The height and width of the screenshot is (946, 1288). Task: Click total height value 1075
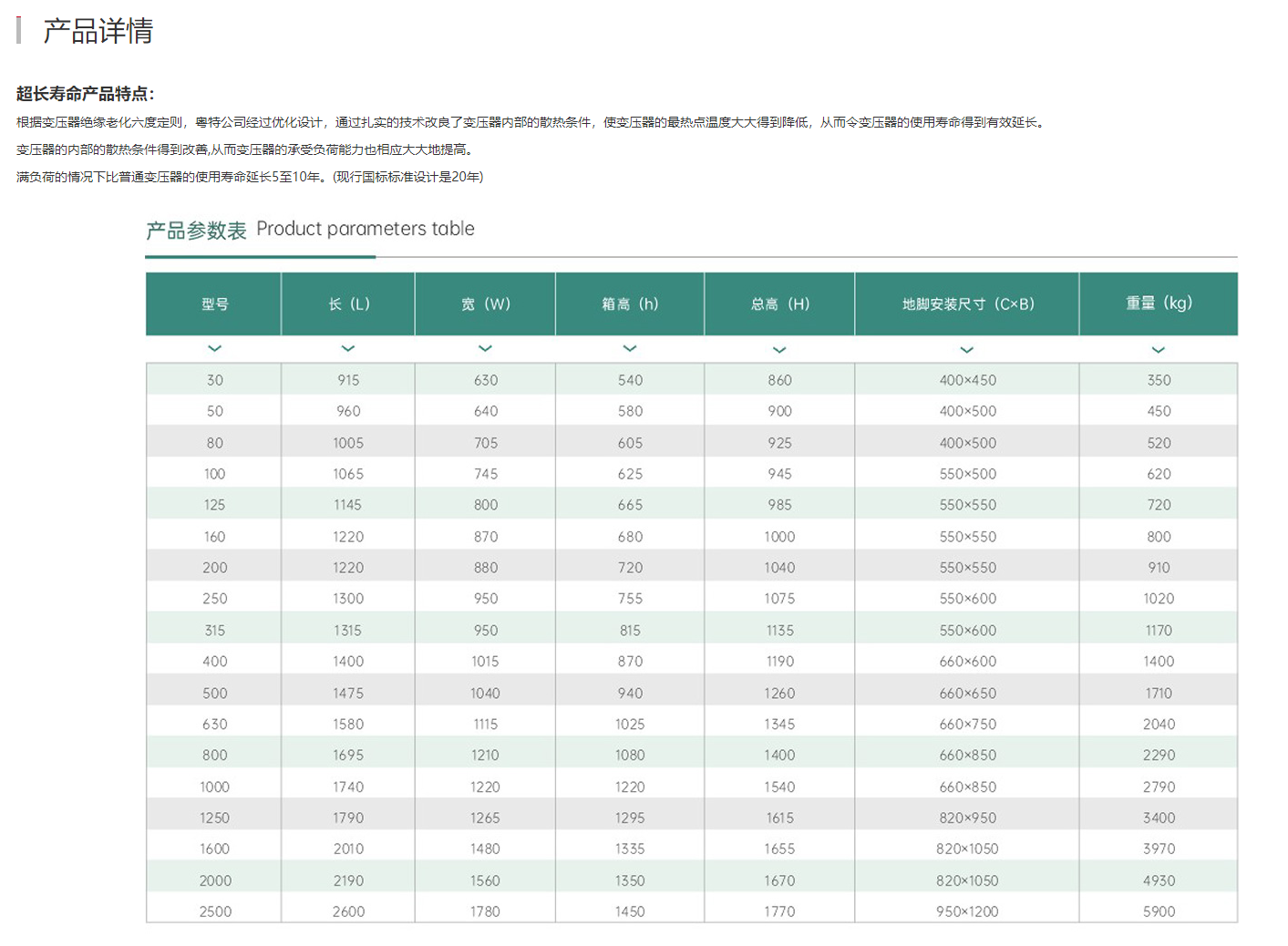pyautogui.click(x=779, y=599)
